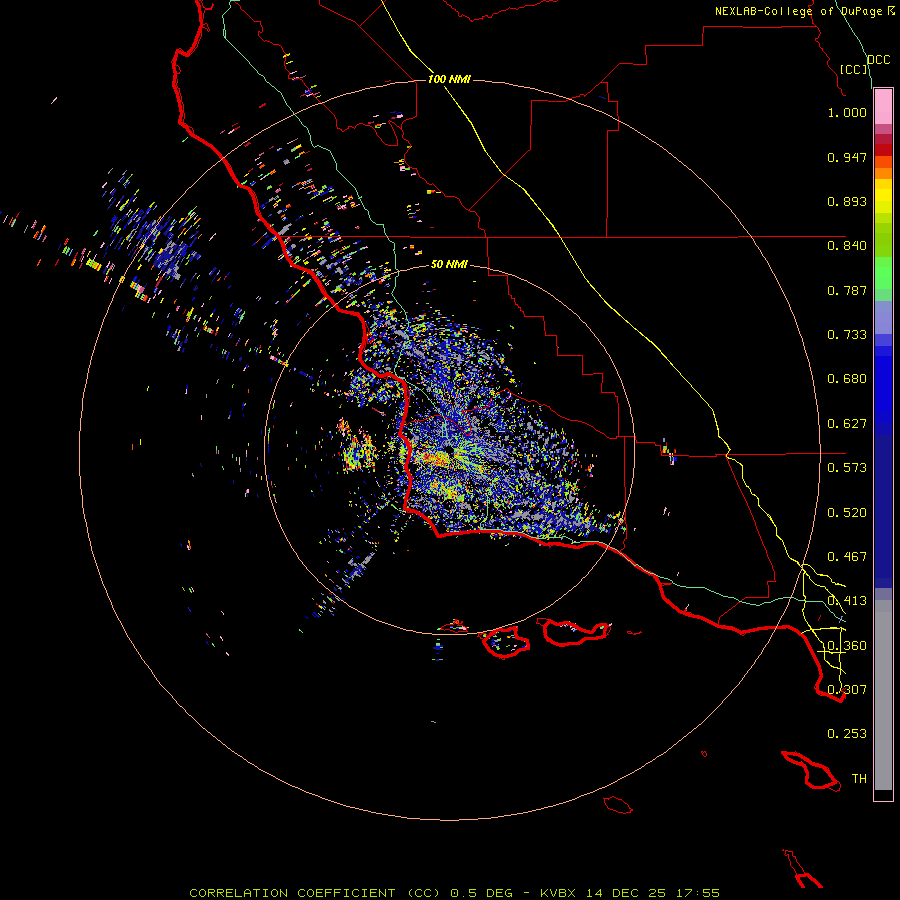Click the KVBX station identifier
The image size is (900, 900).
point(557,893)
